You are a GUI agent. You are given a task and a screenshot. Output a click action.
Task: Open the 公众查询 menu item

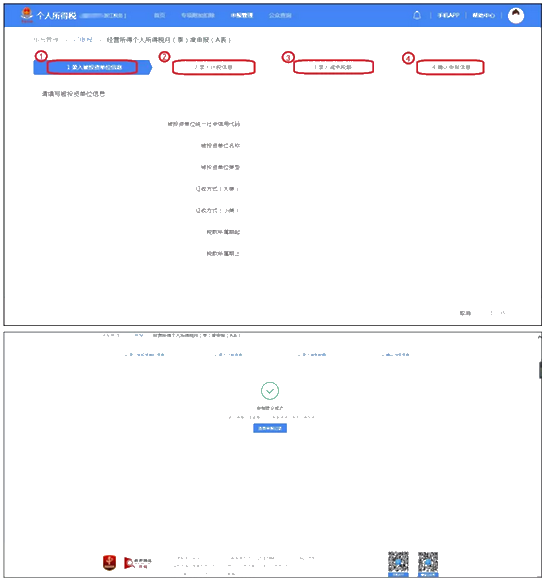pos(280,15)
